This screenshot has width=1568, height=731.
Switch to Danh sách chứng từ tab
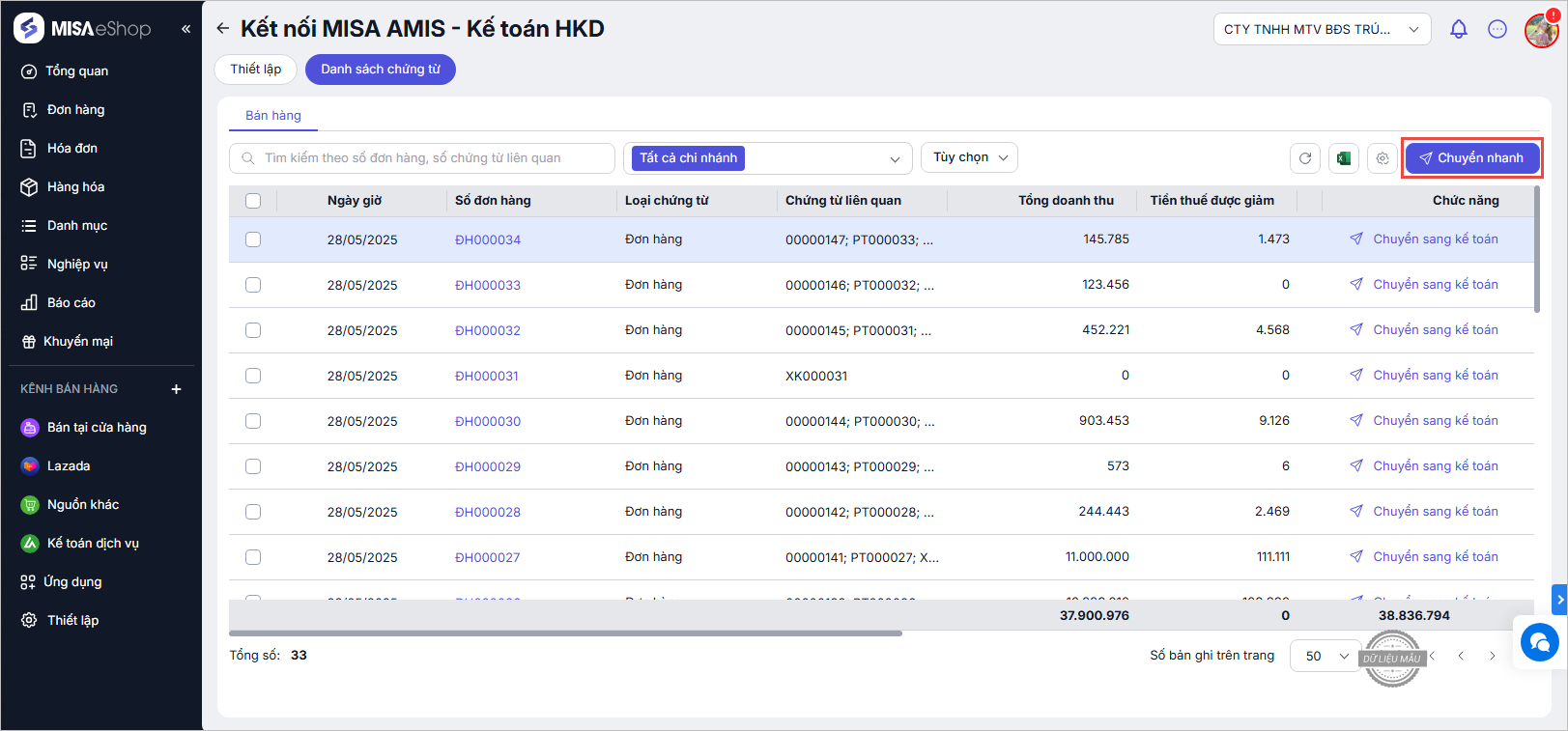pos(381,70)
